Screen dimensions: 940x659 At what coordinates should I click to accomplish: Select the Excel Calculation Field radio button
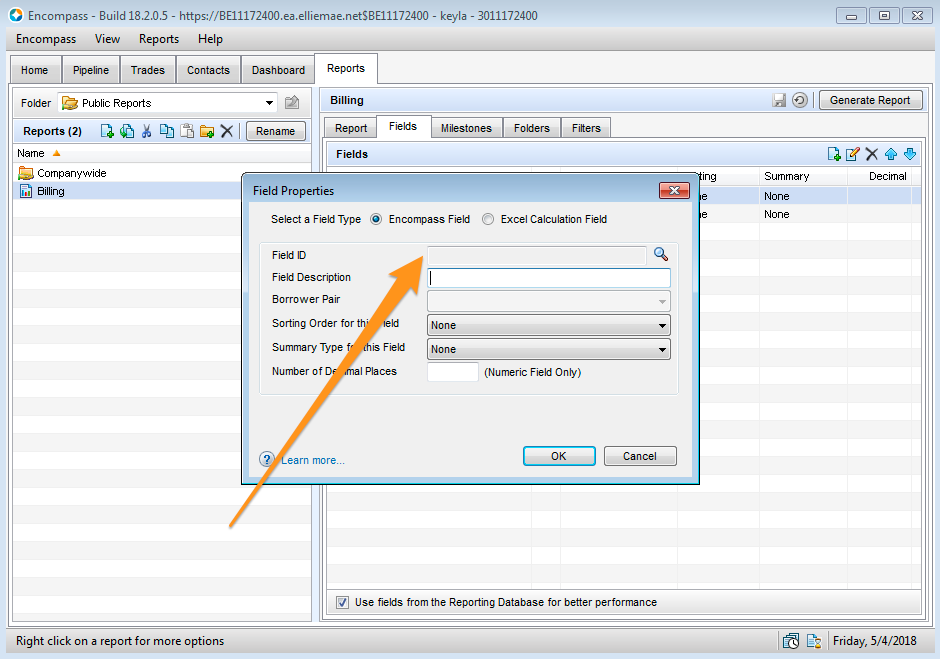click(x=488, y=219)
